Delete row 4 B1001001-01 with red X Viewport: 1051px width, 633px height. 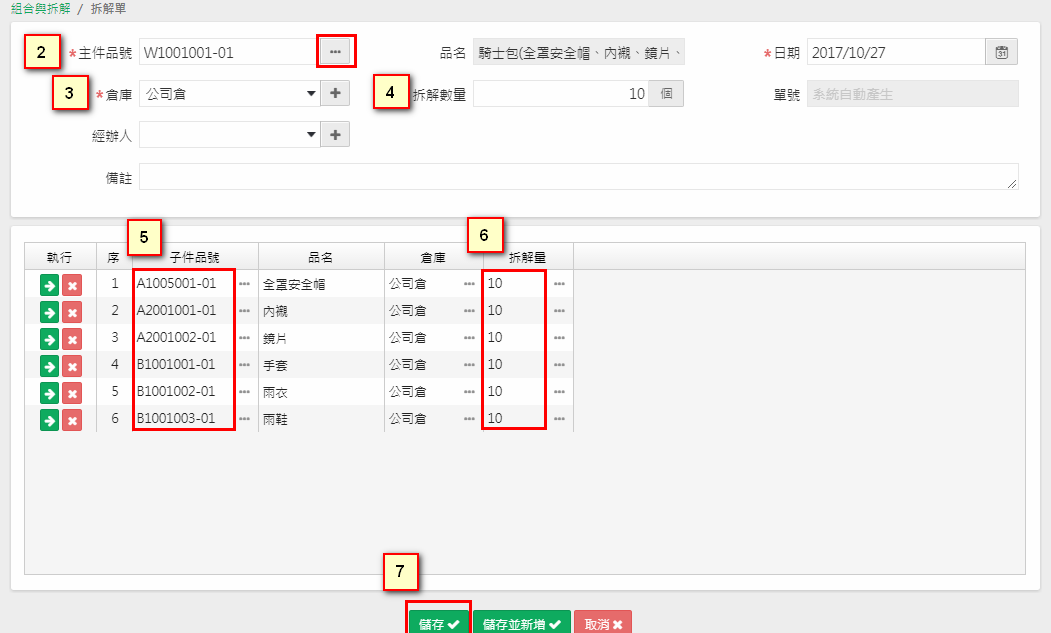pyautogui.click(x=72, y=366)
